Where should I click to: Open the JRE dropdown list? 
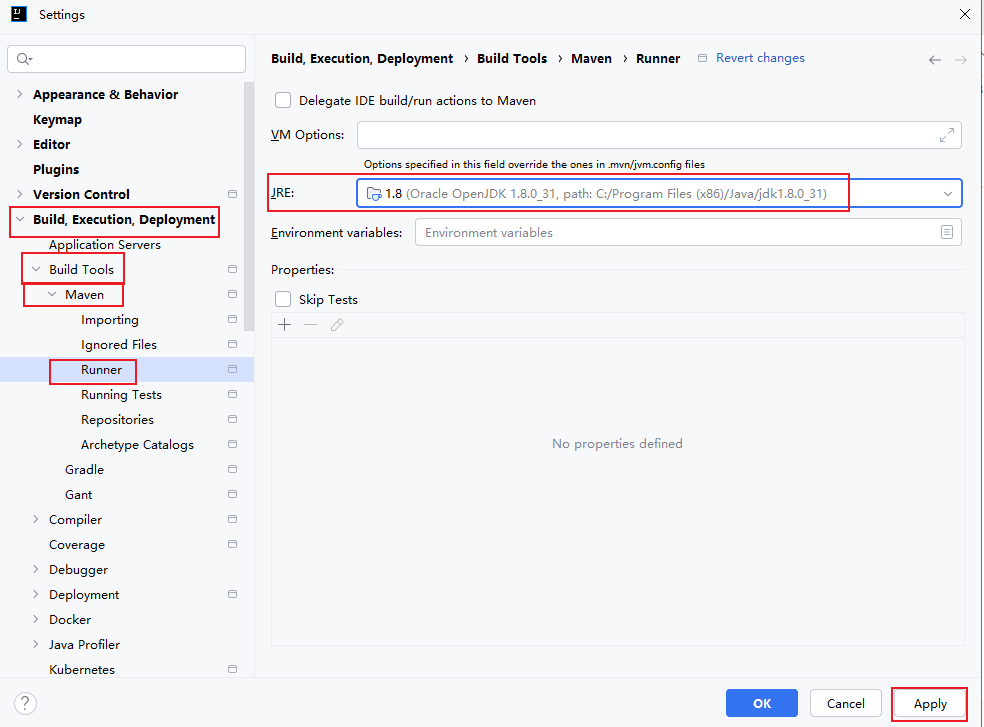948,194
